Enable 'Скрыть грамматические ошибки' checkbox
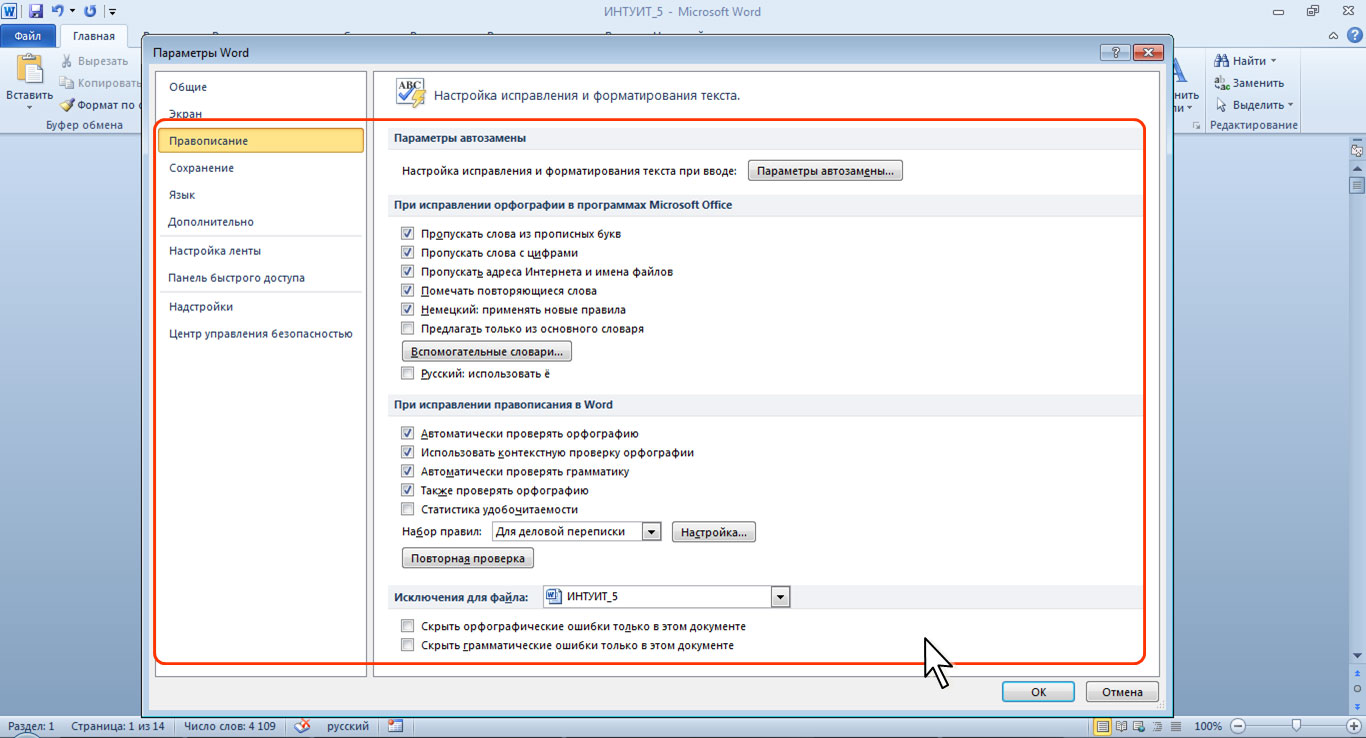The width and height of the screenshot is (1366, 738). (x=407, y=646)
